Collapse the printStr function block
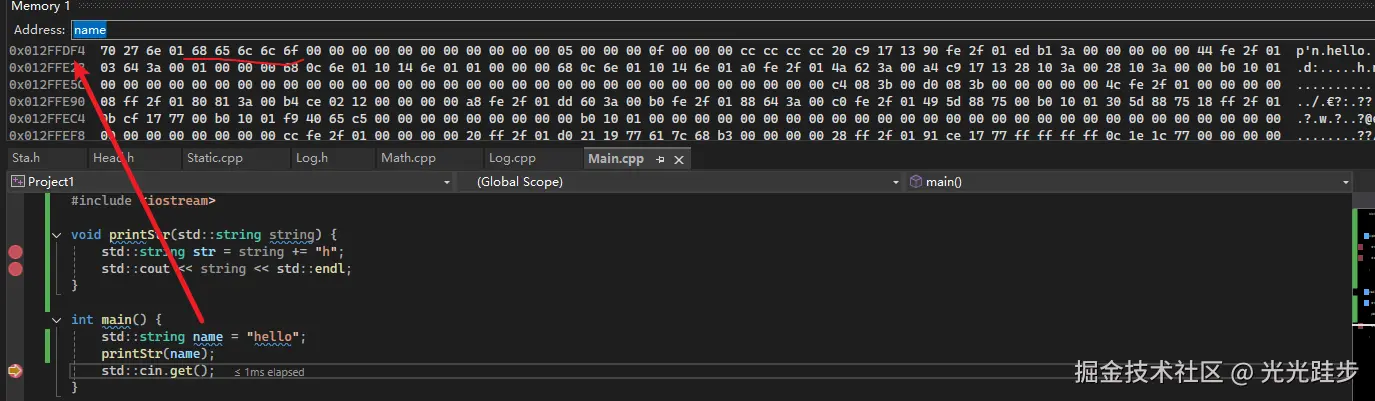The width and height of the screenshot is (1375, 401). [x=57, y=235]
